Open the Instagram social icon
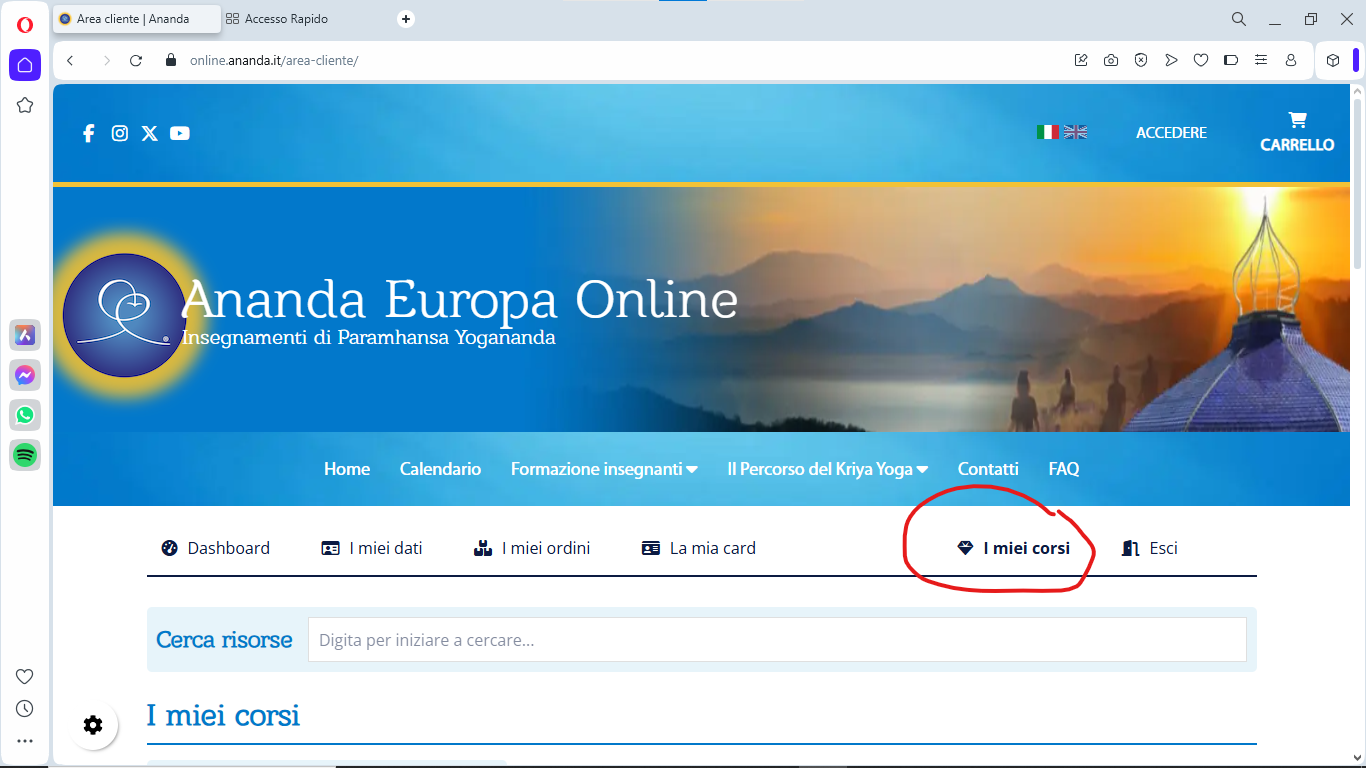The image size is (1366, 768). [119, 133]
